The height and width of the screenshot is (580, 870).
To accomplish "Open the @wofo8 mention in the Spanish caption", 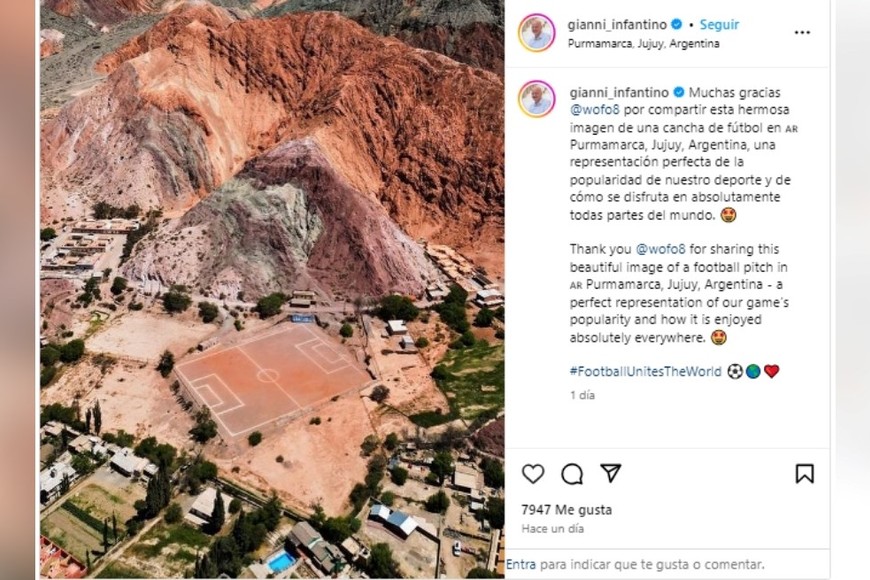I will point(594,109).
